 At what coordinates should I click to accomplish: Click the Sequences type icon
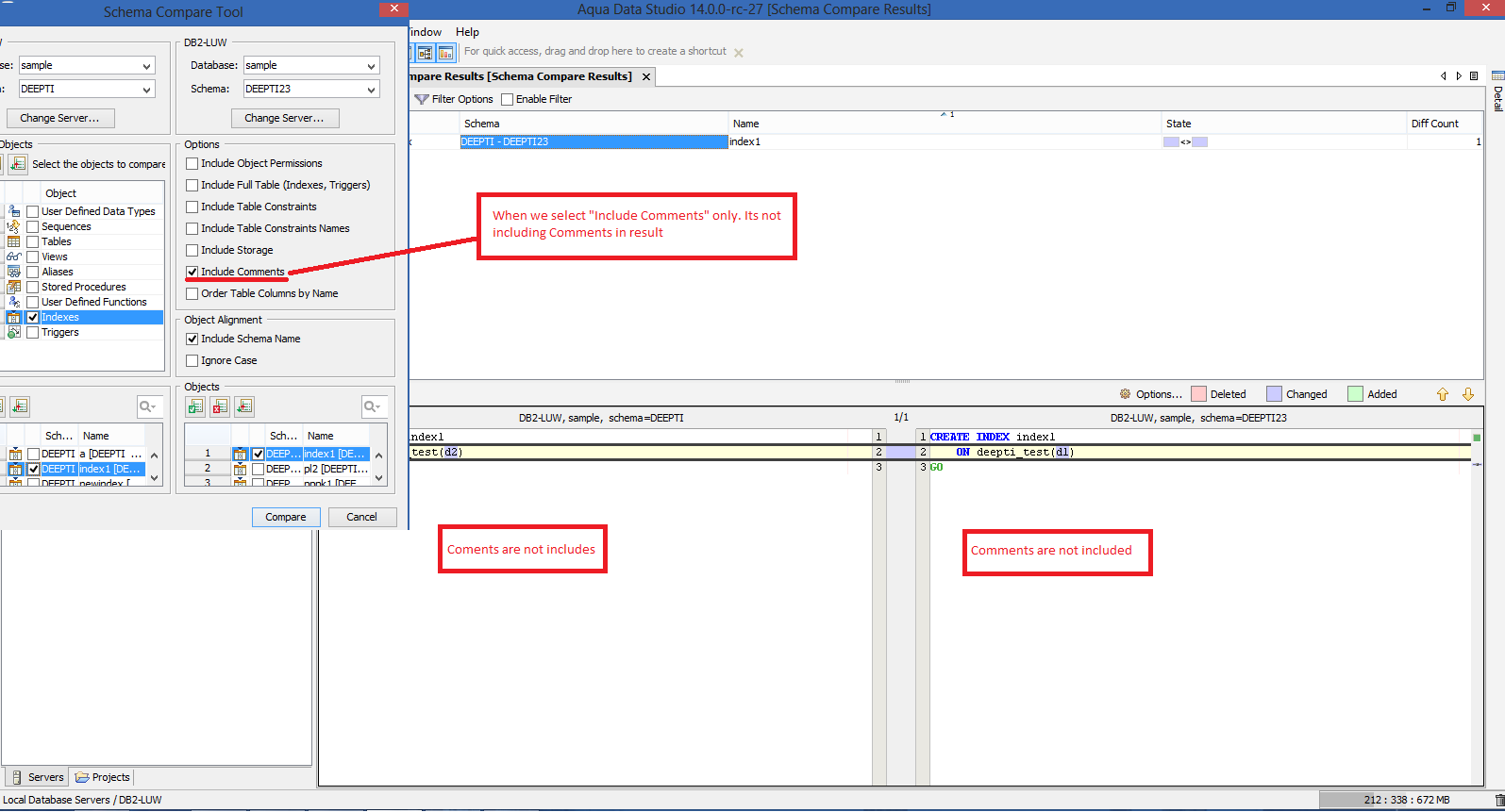coord(14,226)
